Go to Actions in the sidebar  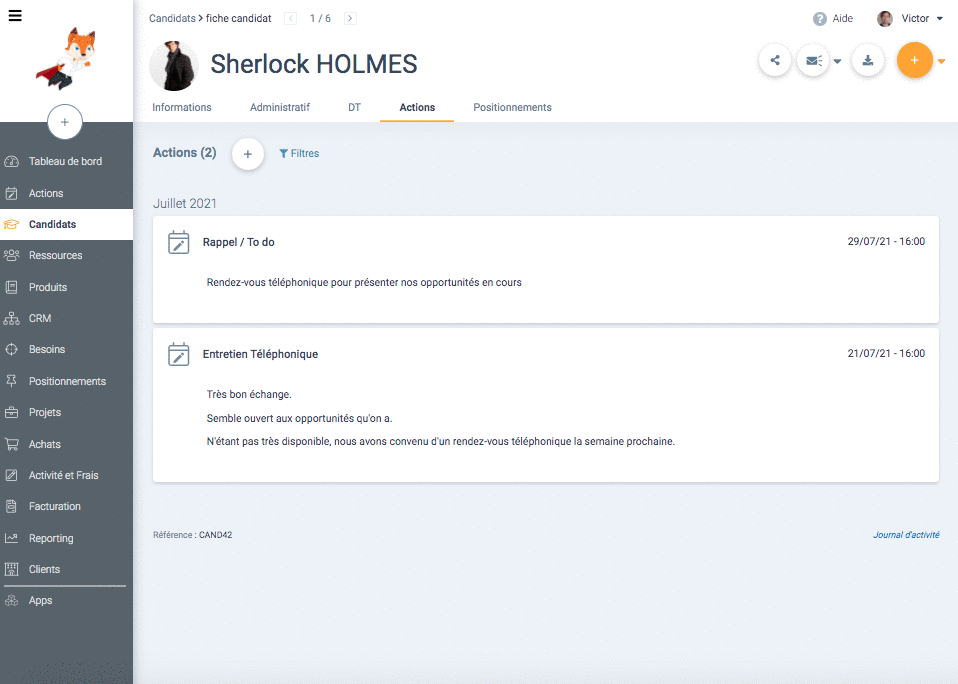tap(66, 193)
